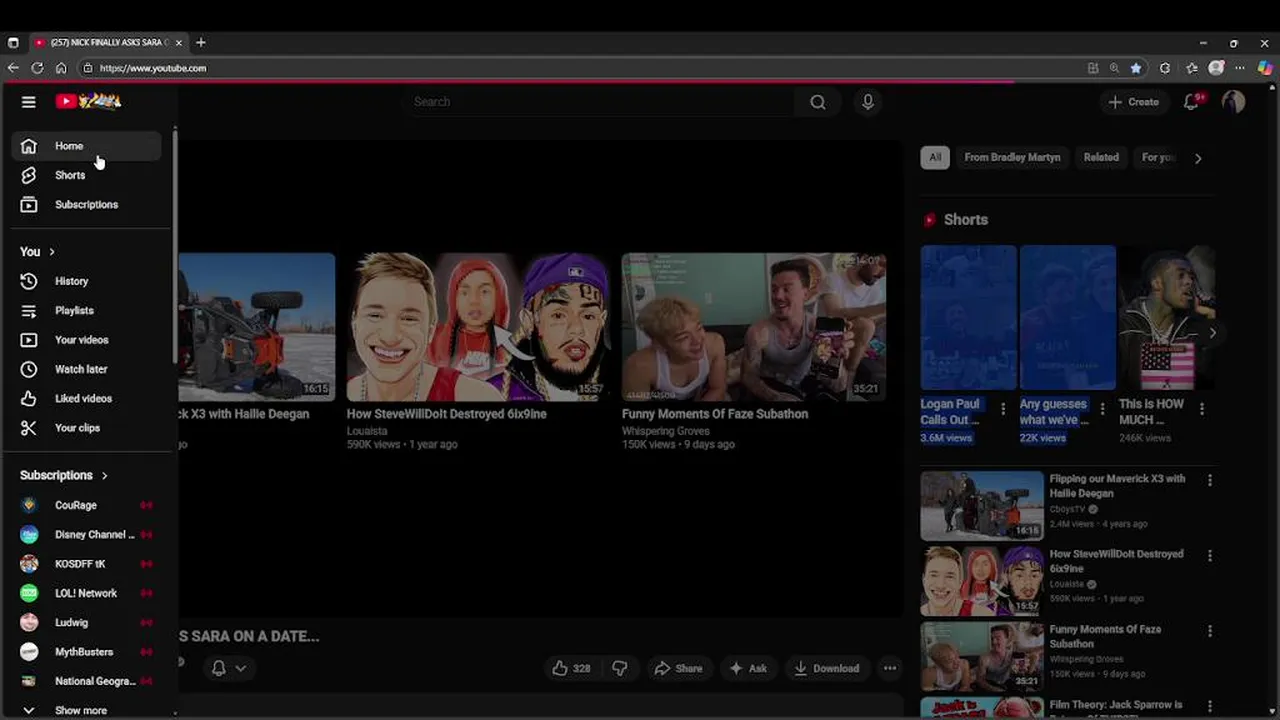Screen dimensions: 1280x720
Task: Open subscription notification bell dropdown
Action: point(228,668)
